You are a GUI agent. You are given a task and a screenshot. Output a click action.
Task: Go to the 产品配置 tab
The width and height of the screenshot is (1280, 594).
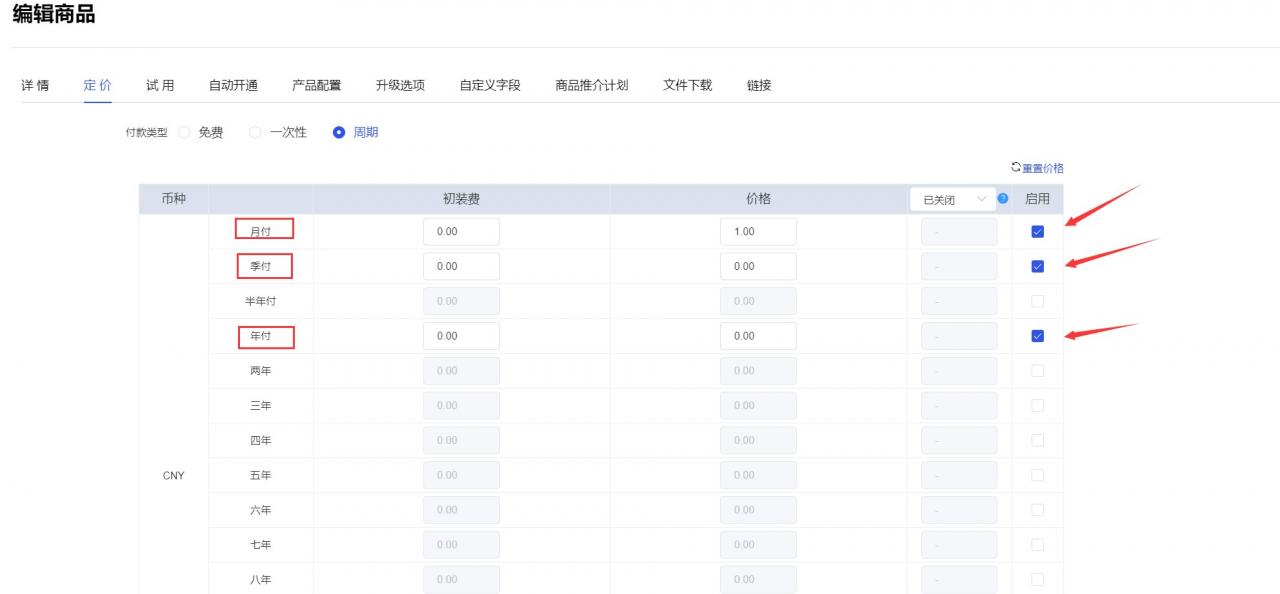click(x=316, y=85)
